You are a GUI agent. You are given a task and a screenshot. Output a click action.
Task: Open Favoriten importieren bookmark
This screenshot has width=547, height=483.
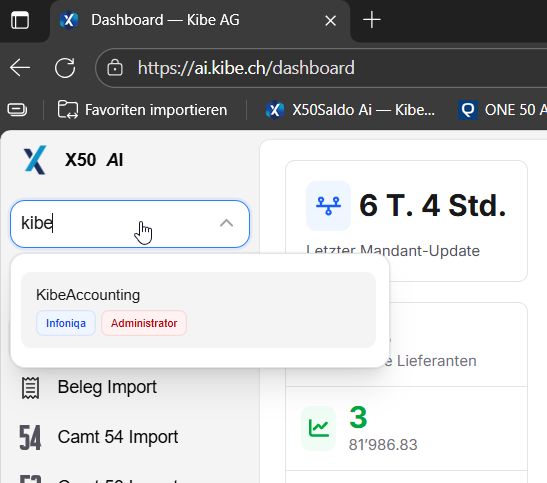[x=142, y=110]
